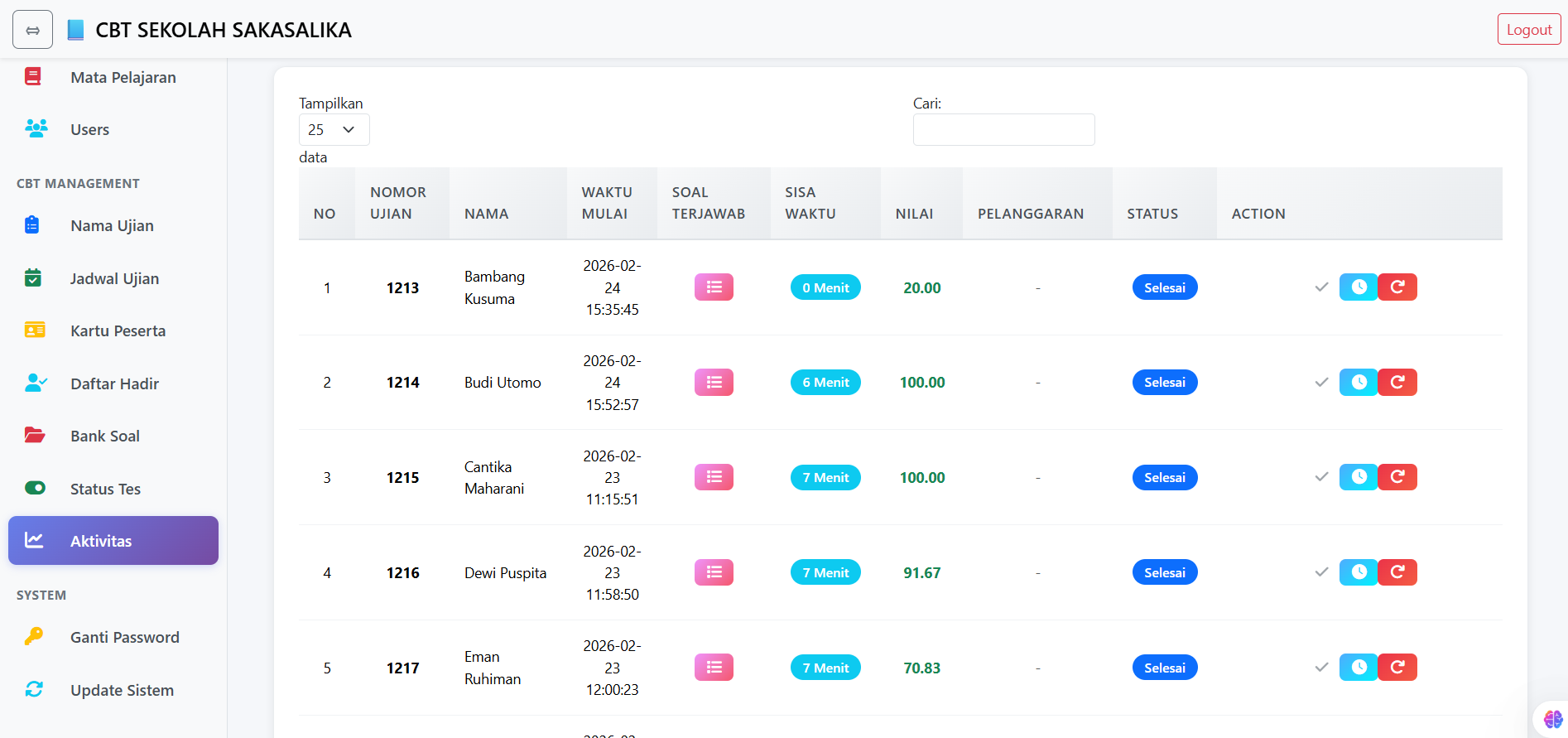This screenshot has width=1568, height=738.
Task: Click the 6 Menit remaining time badge
Action: coord(825,383)
